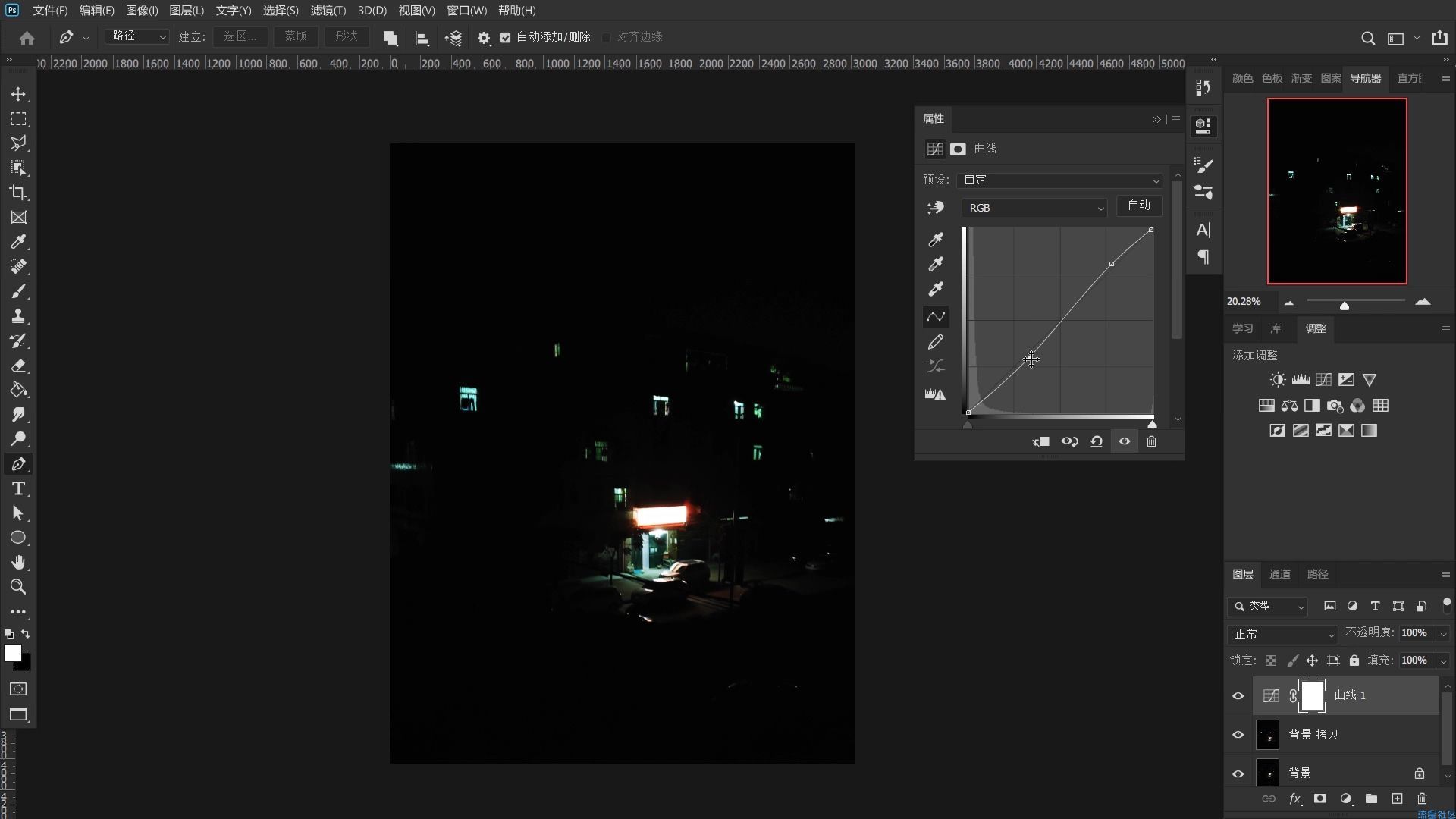Toggle lock transparent pixels

pyautogui.click(x=1271, y=661)
